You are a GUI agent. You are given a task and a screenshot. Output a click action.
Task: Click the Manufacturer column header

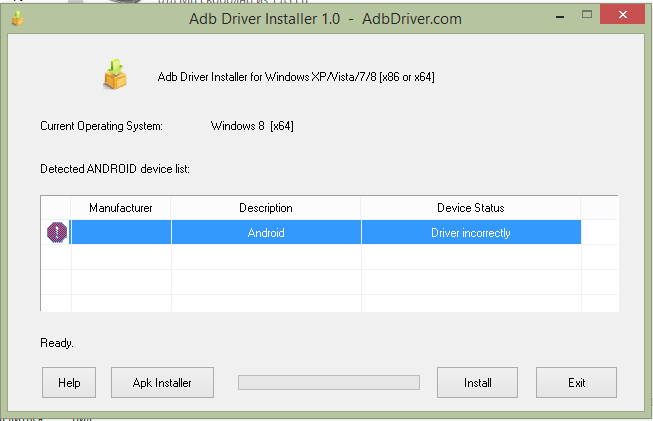pos(121,208)
